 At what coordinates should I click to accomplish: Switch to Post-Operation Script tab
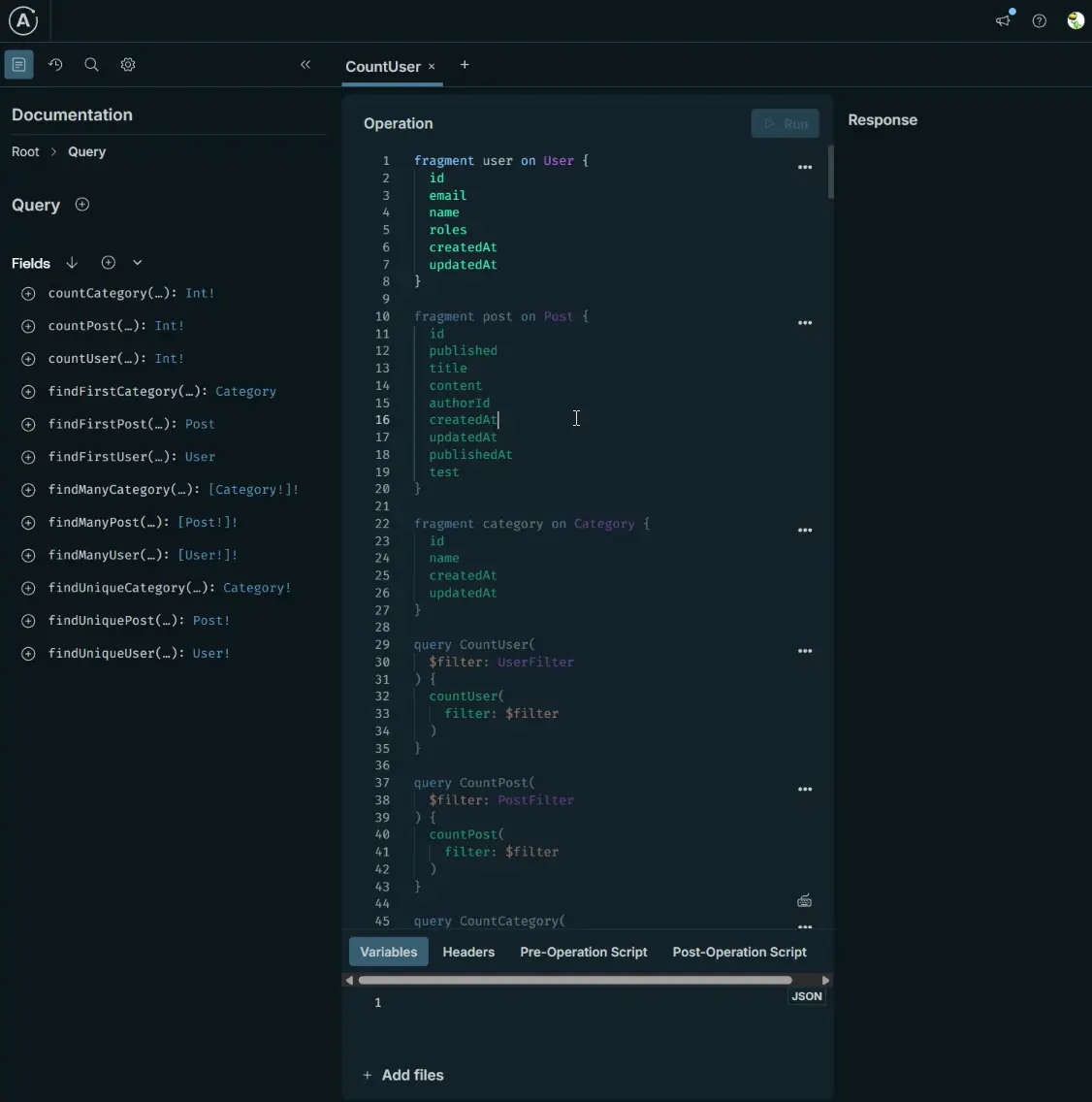[x=739, y=952]
